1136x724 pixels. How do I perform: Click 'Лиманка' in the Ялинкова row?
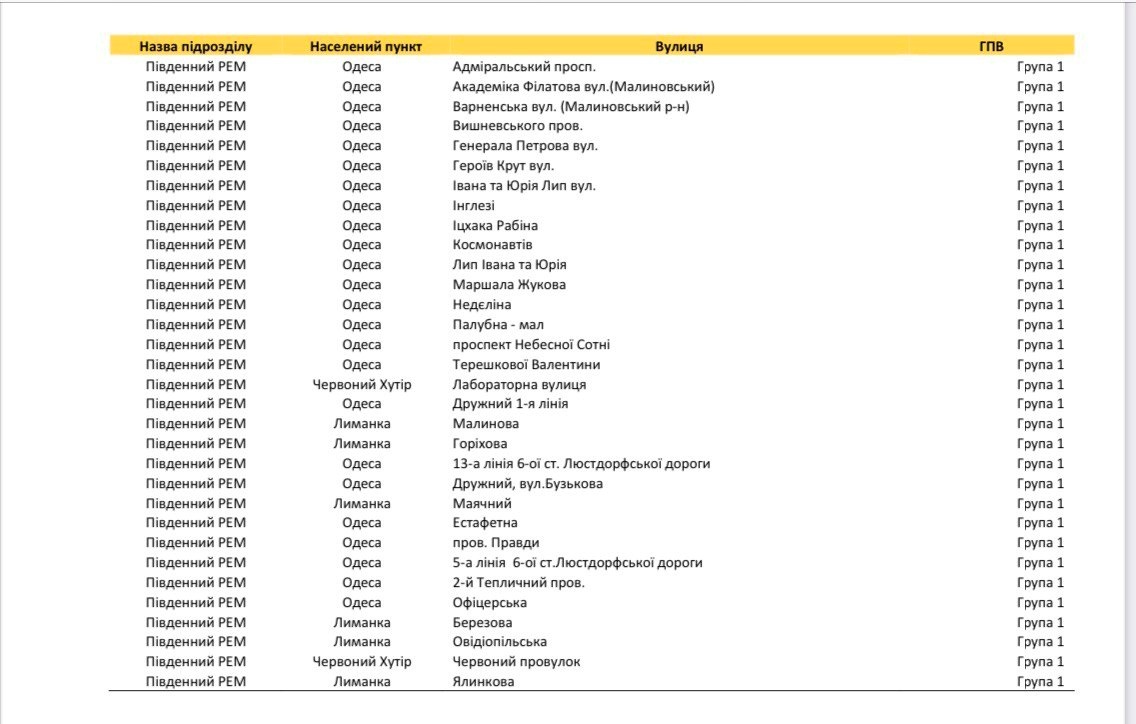click(x=362, y=681)
